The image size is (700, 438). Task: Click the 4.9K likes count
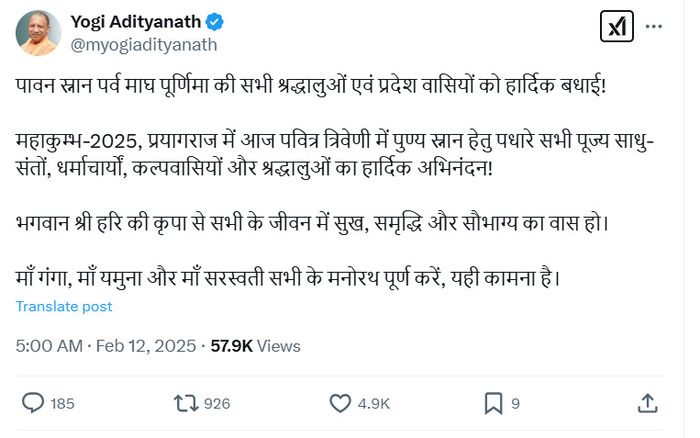pos(374,404)
